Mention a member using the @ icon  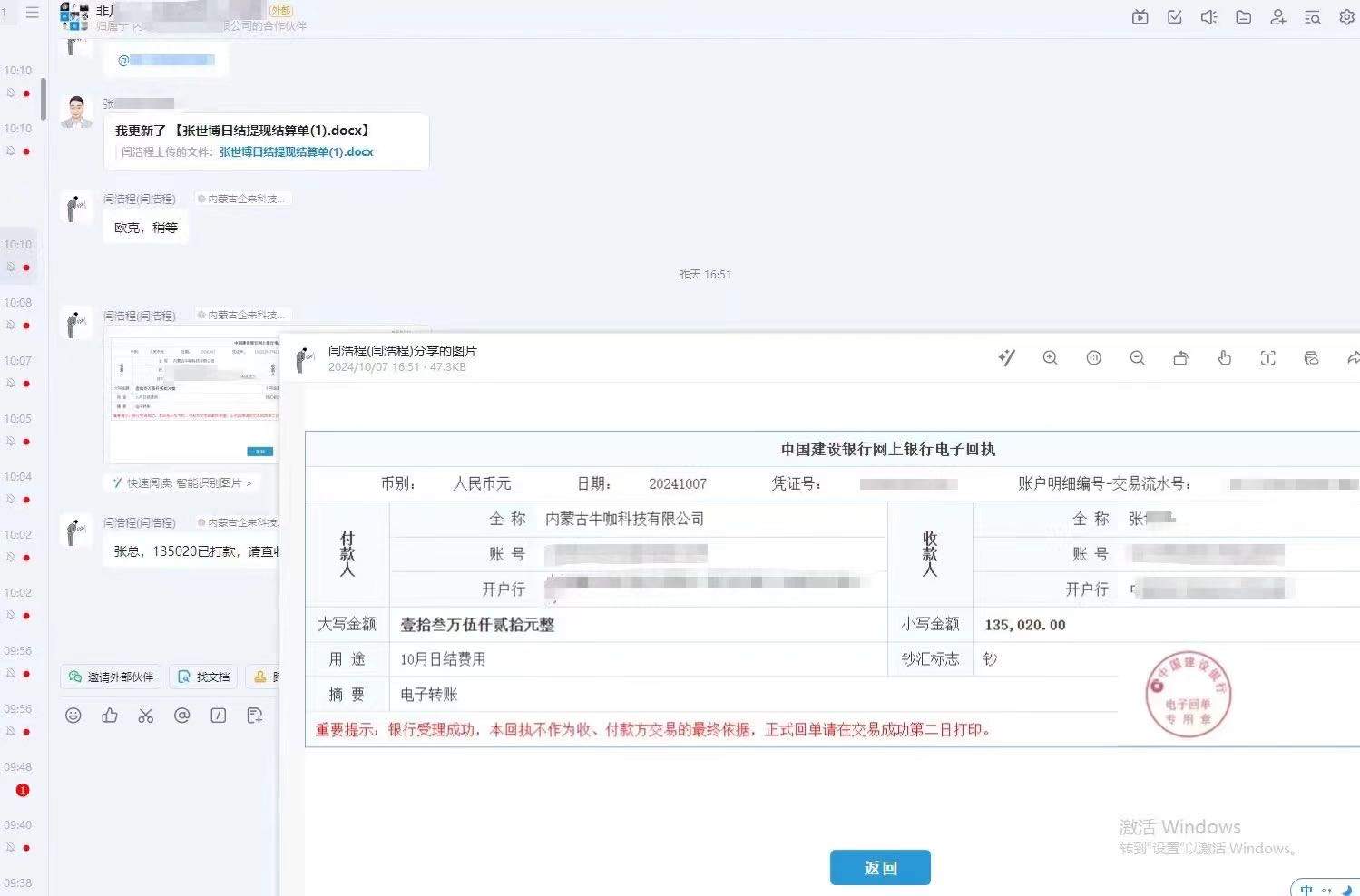click(182, 716)
